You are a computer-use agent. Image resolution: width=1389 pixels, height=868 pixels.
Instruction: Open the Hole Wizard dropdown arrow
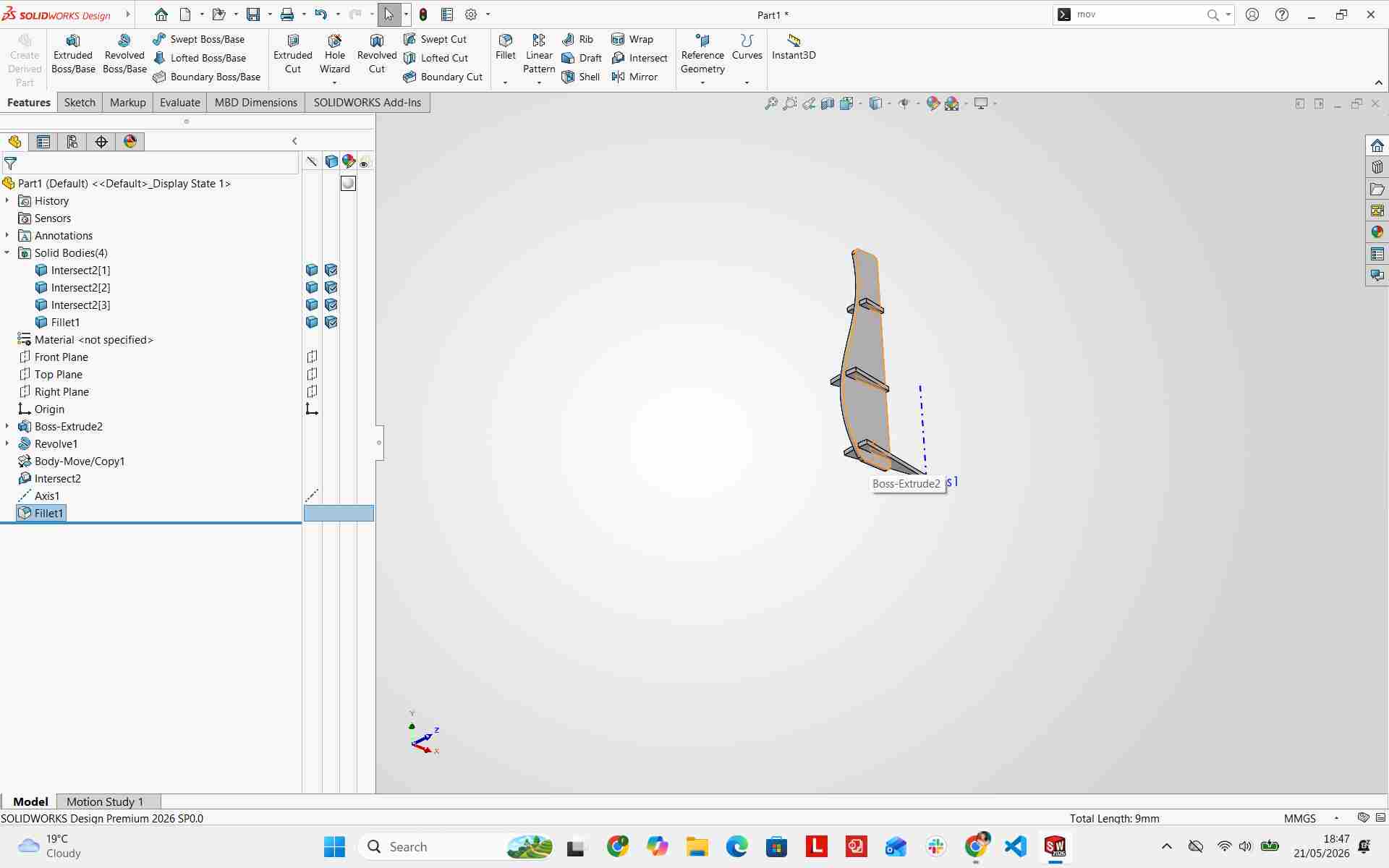(x=334, y=82)
